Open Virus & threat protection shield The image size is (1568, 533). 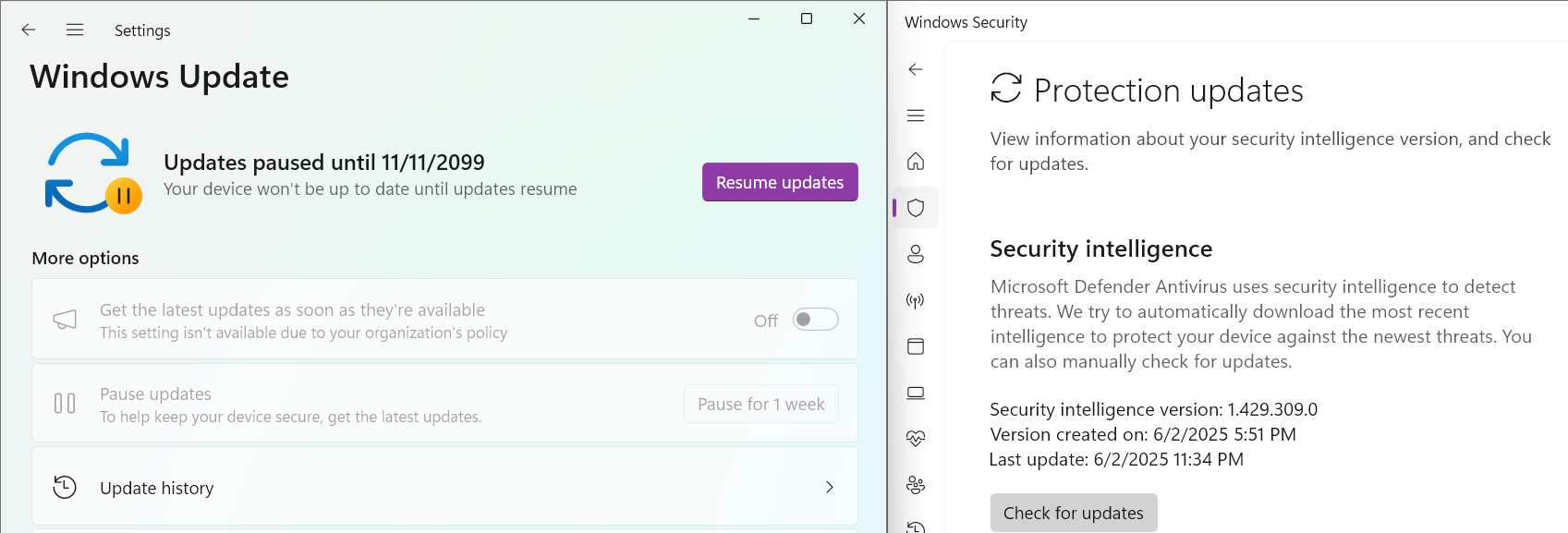(916, 208)
